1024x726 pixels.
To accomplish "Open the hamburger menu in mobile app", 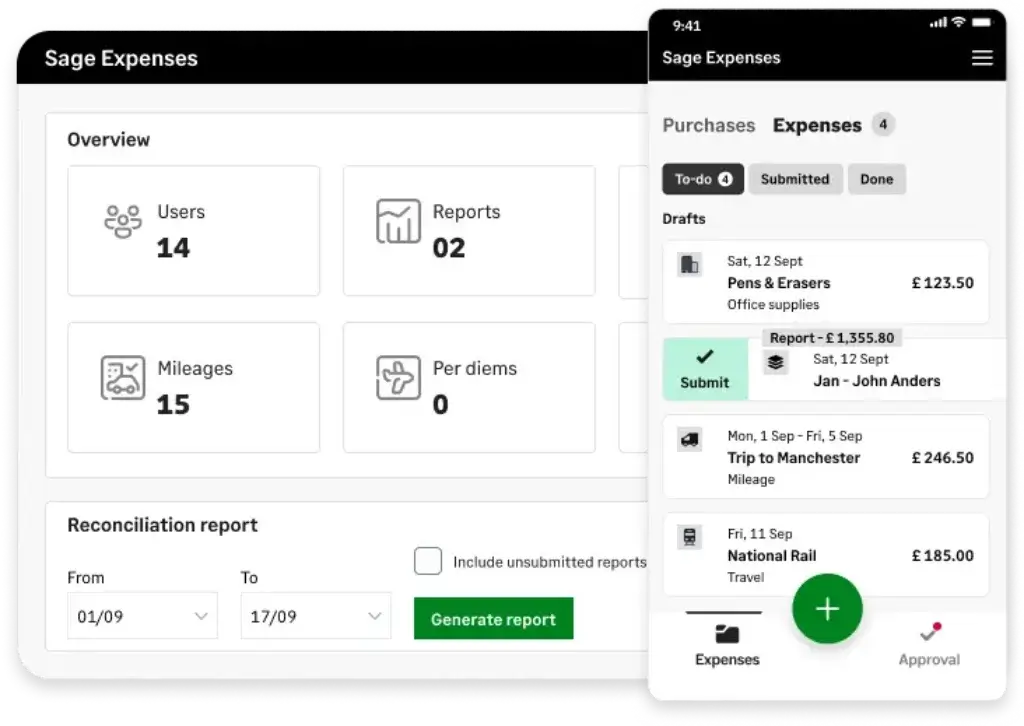I will coord(982,57).
